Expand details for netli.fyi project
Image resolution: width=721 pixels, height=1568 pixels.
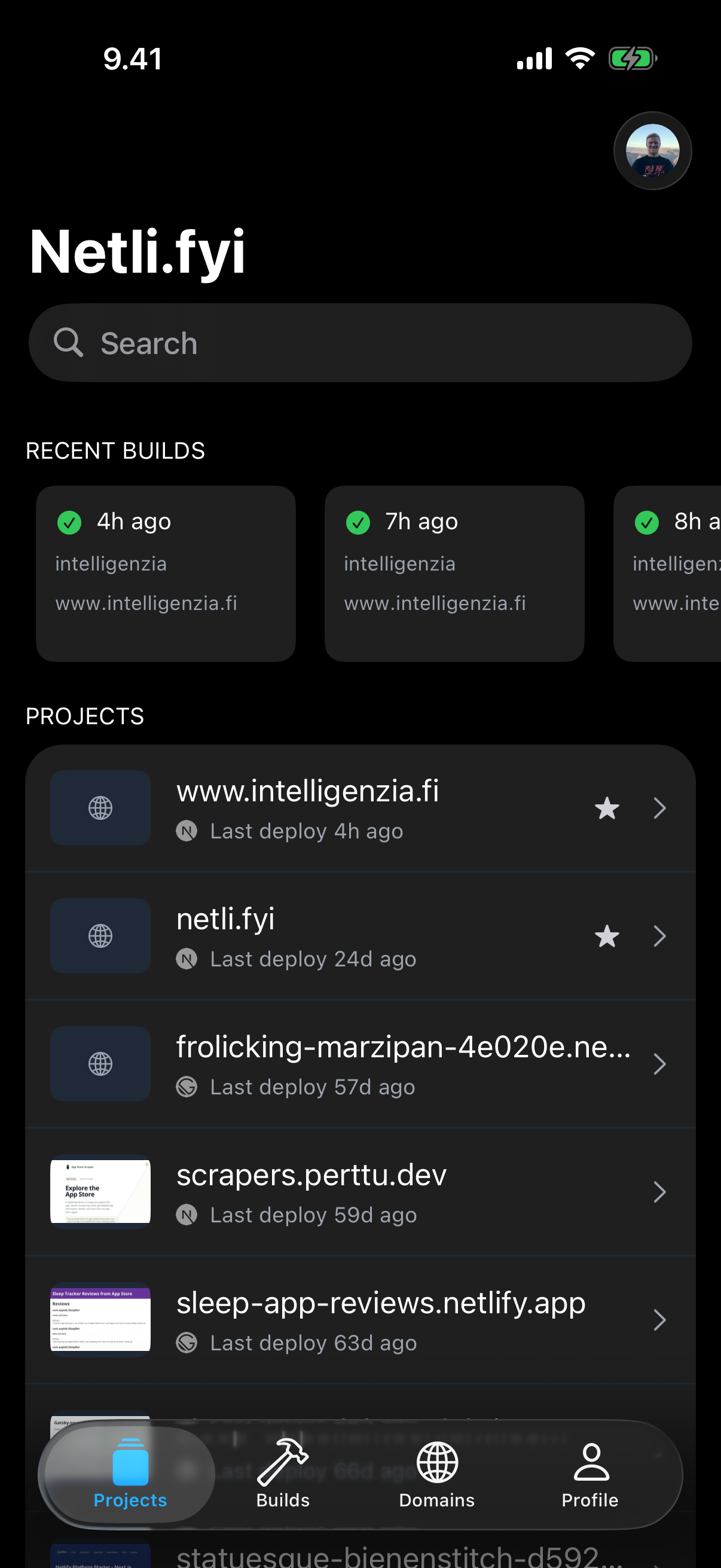click(x=661, y=936)
